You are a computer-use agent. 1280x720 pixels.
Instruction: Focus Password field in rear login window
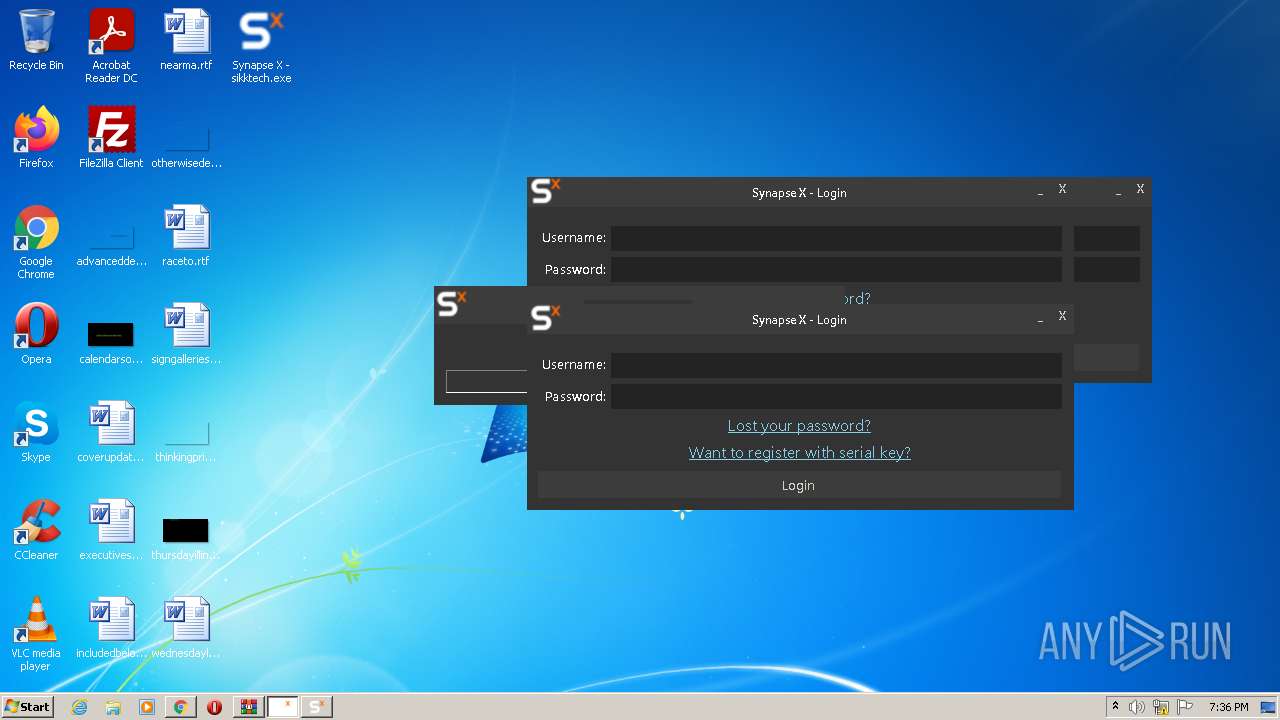(836, 270)
